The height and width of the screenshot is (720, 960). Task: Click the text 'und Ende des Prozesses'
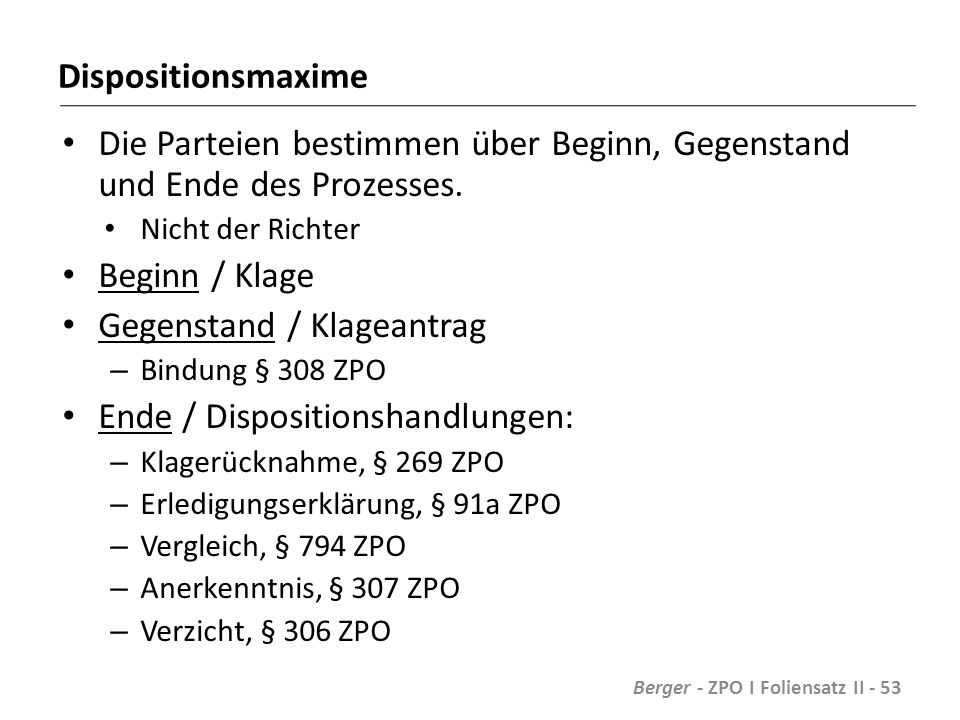click(280, 185)
